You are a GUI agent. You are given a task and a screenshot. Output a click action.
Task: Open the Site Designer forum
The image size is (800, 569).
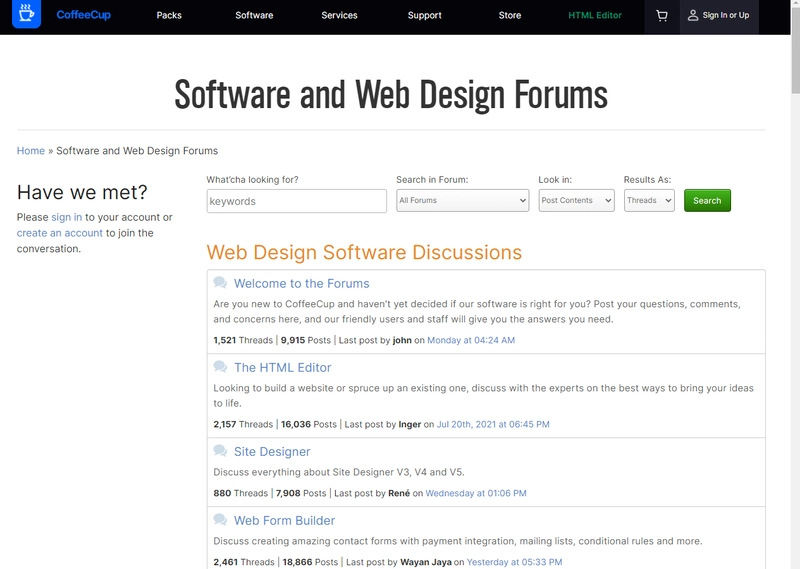coord(272,452)
